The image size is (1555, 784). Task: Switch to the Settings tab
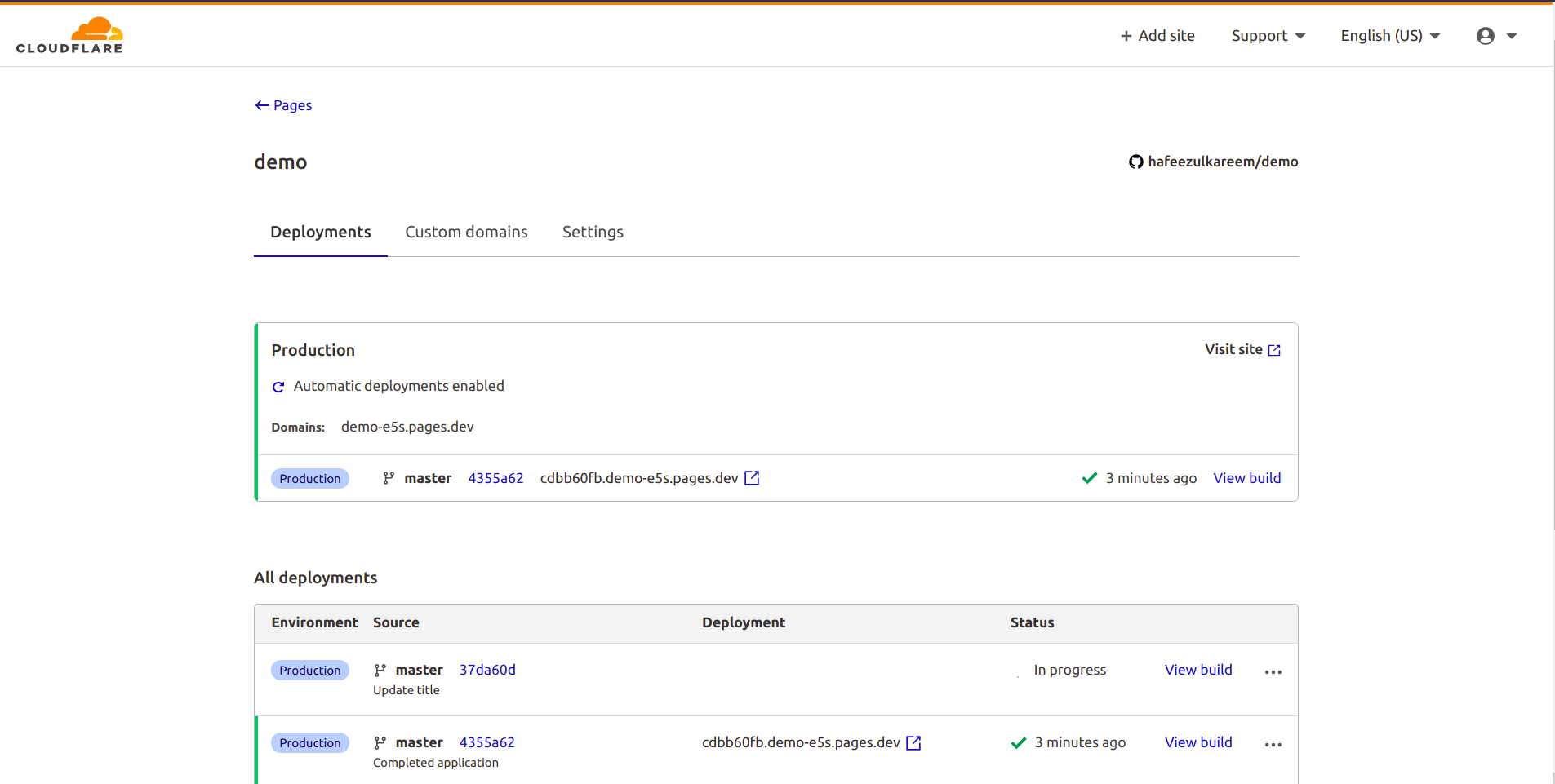(593, 232)
